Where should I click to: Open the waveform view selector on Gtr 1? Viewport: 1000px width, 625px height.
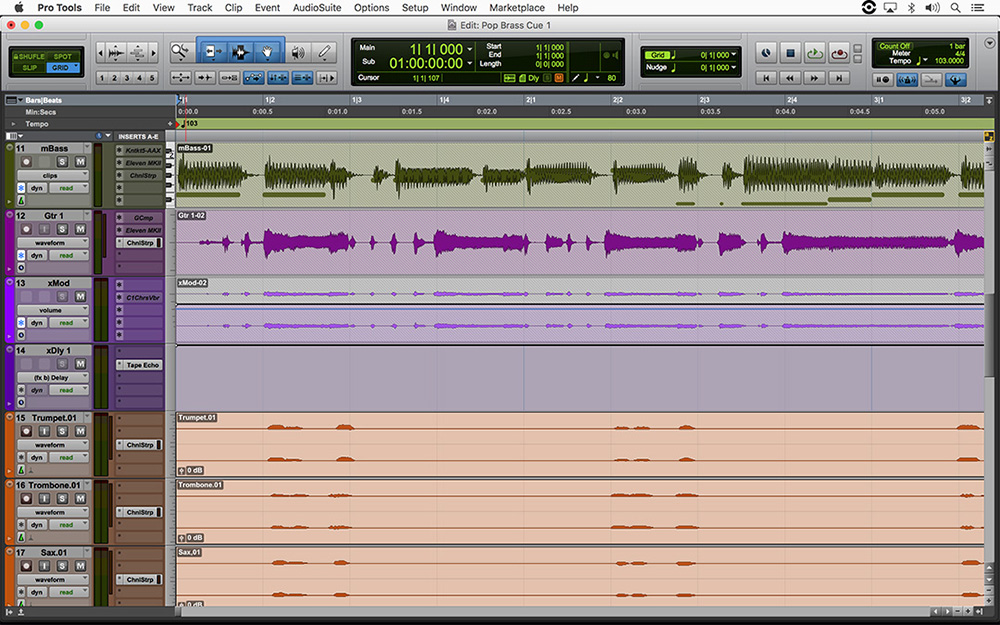coord(52,242)
